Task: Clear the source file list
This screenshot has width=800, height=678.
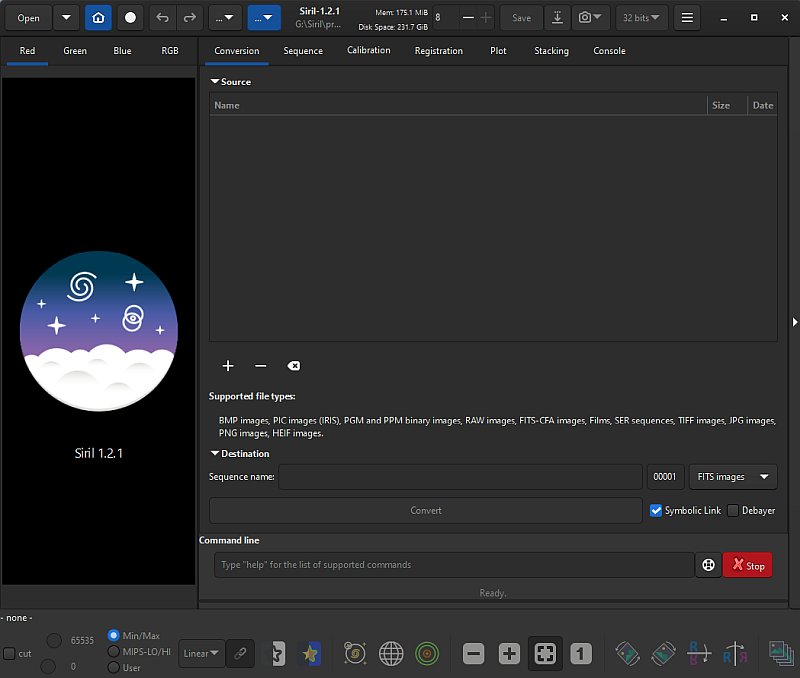Action: pos(293,366)
